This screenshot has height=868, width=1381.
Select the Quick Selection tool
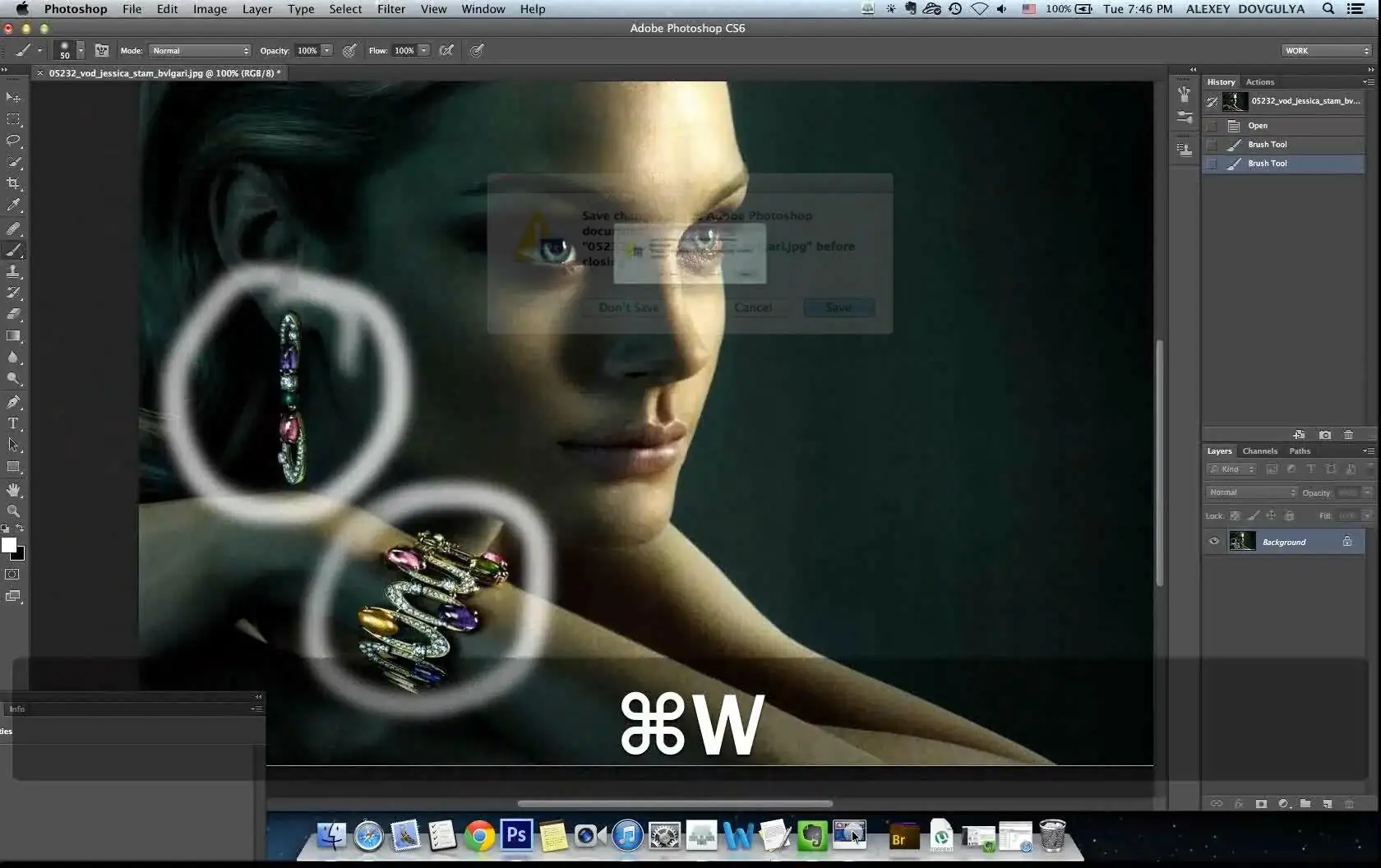13,162
